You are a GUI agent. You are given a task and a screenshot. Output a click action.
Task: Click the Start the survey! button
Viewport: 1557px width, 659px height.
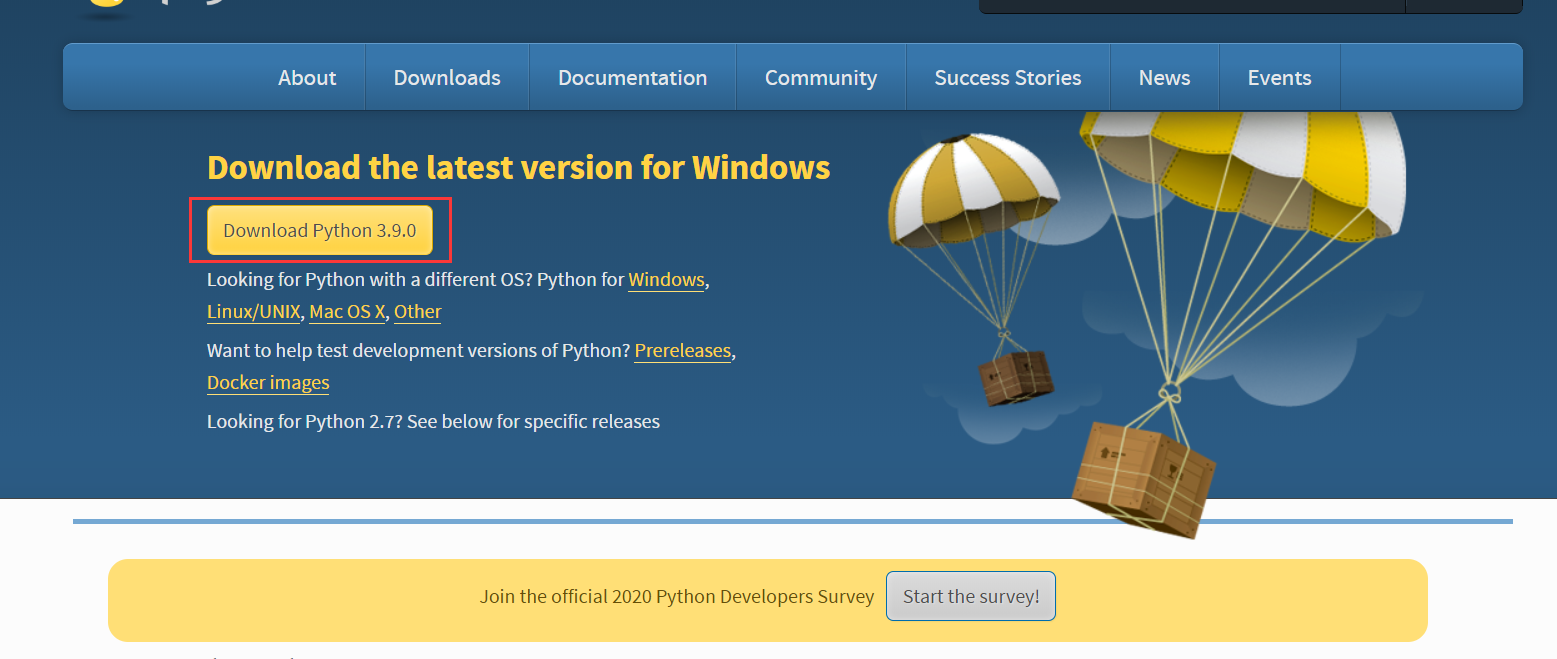click(x=971, y=596)
